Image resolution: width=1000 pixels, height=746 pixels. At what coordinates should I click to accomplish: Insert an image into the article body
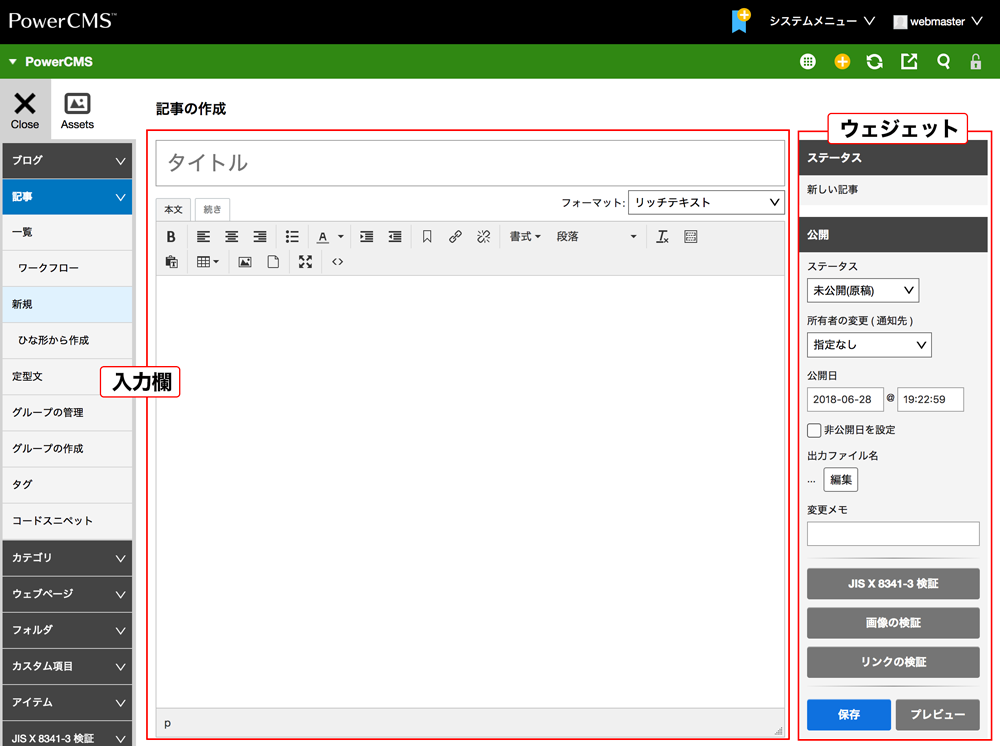tap(244, 261)
